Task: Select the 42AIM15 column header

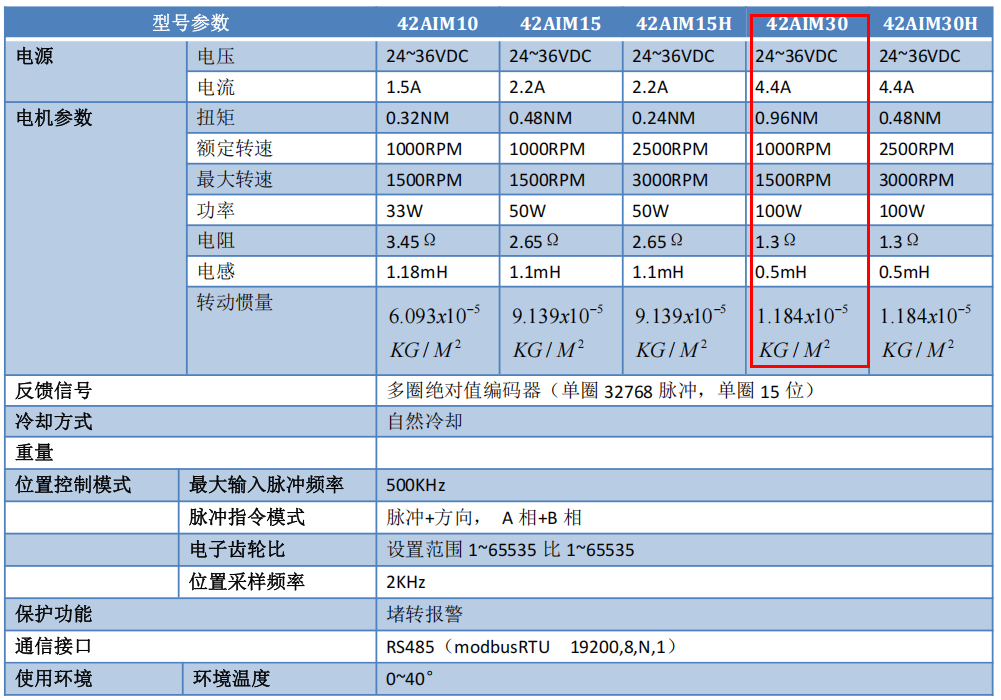Action: coord(561,24)
